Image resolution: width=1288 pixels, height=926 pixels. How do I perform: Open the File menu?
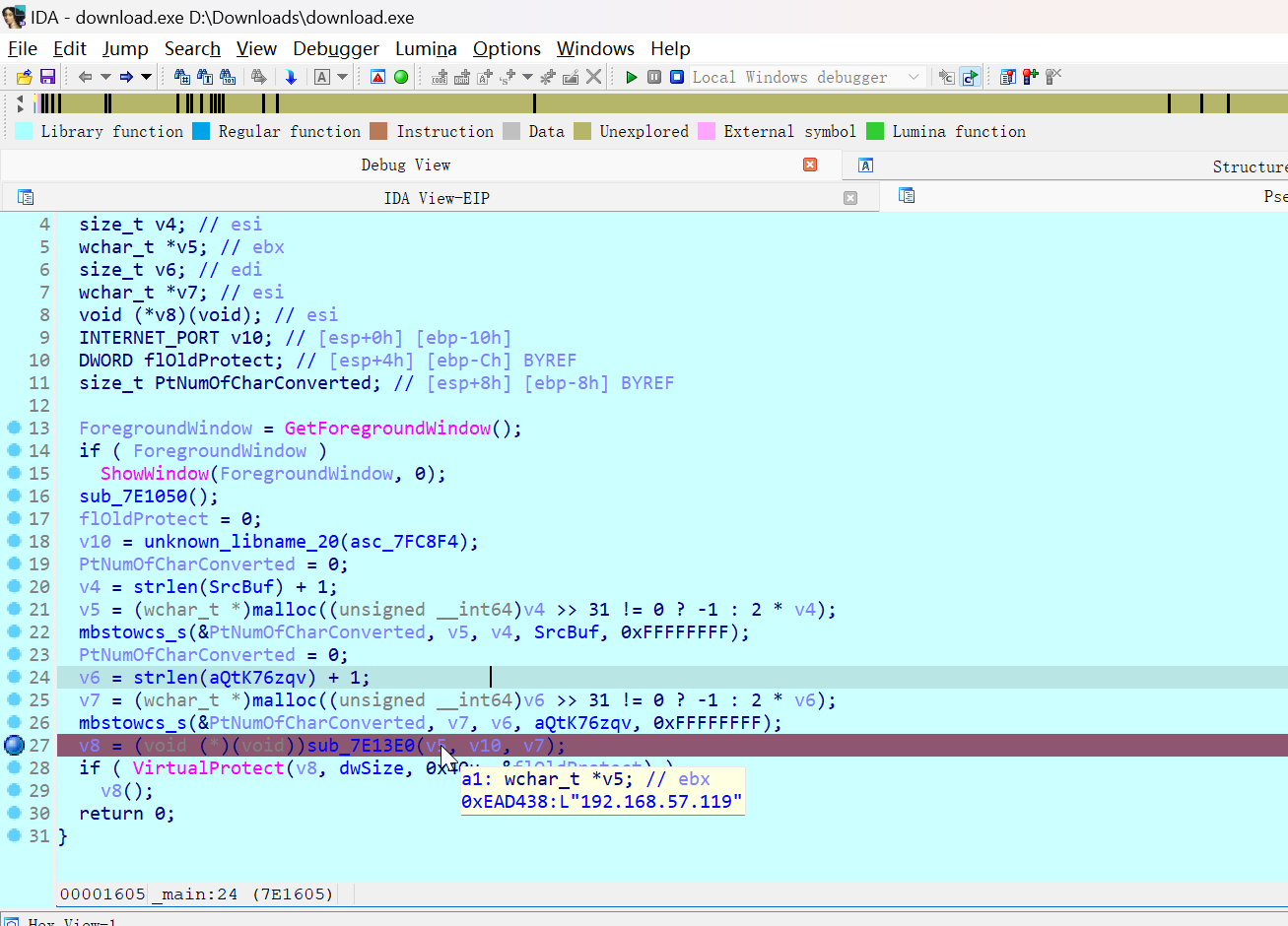point(23,48)
